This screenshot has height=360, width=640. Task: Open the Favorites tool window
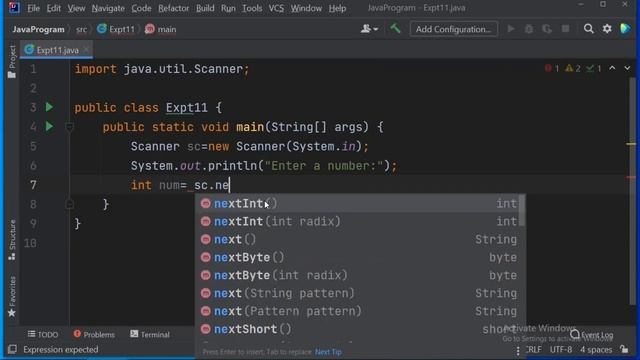12,296
